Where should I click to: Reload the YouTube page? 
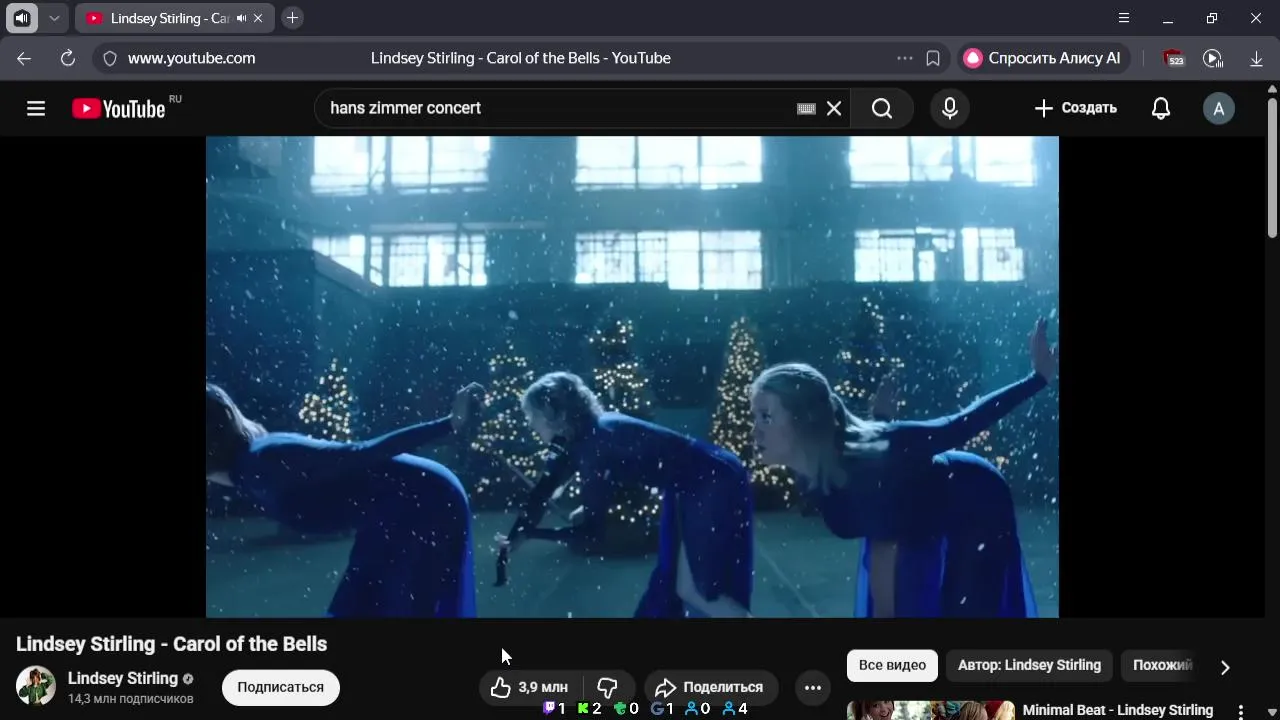point(68,58)
